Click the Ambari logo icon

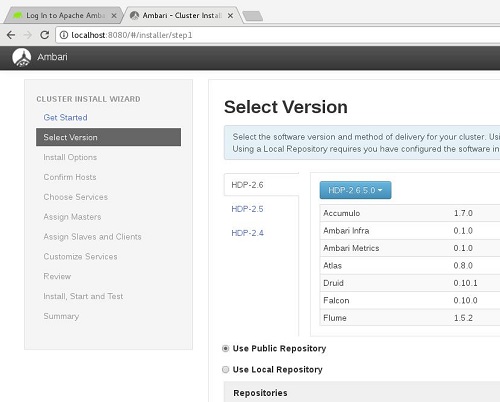(x=22, y=57)
